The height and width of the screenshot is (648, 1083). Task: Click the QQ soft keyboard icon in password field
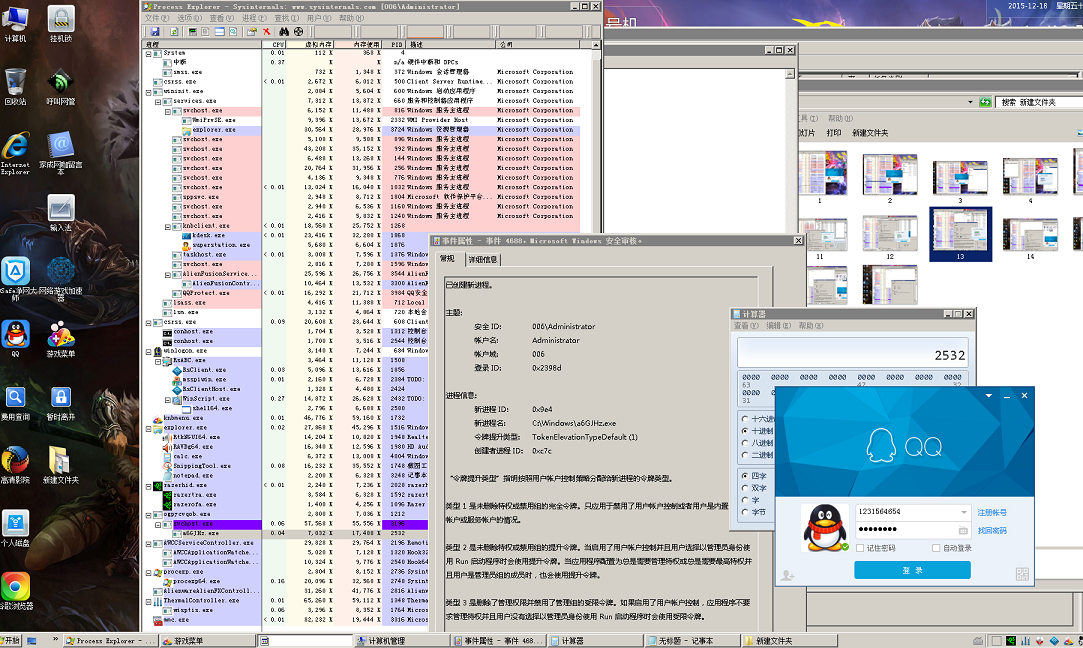[x=963, y=530]
